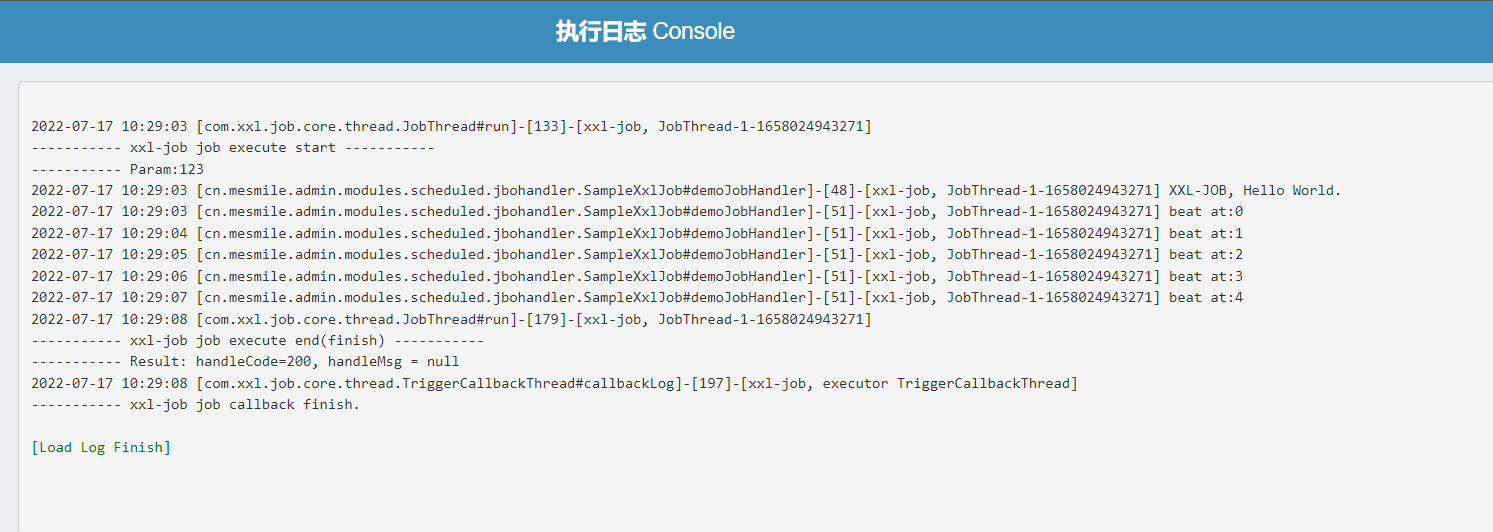Click the 'beat at:1' log entry

pos(1205,233)
